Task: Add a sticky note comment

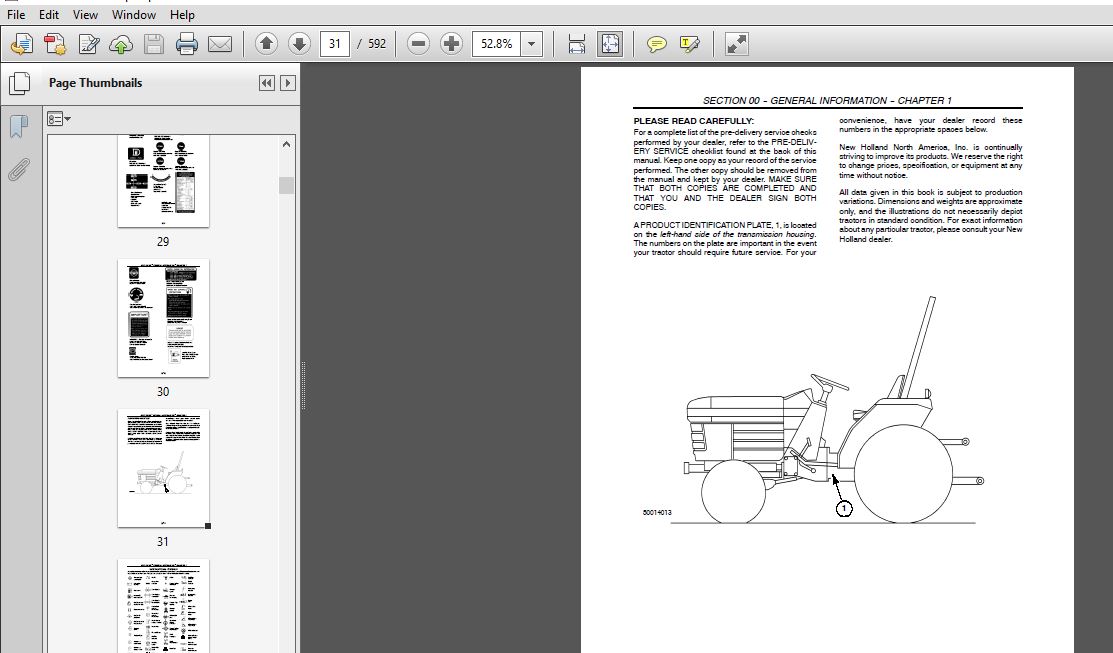Action: 656,44
